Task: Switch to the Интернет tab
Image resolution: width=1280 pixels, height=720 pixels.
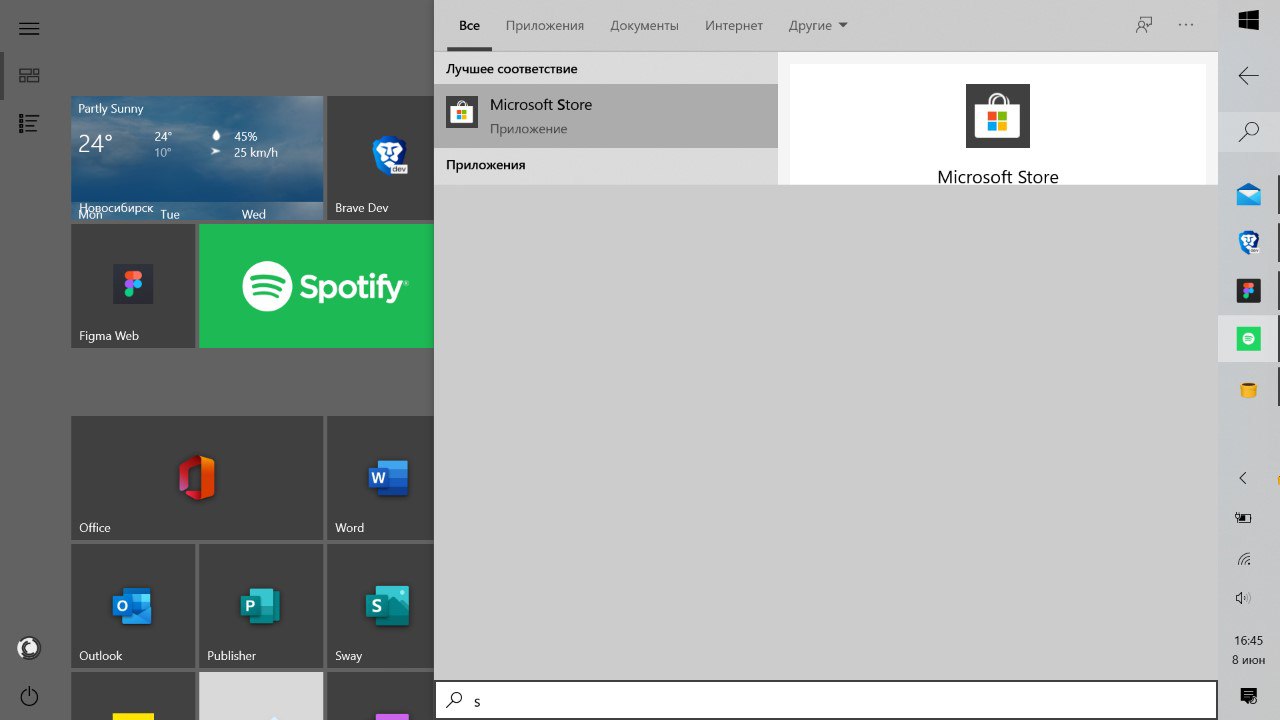Action: tap(734, 26)
